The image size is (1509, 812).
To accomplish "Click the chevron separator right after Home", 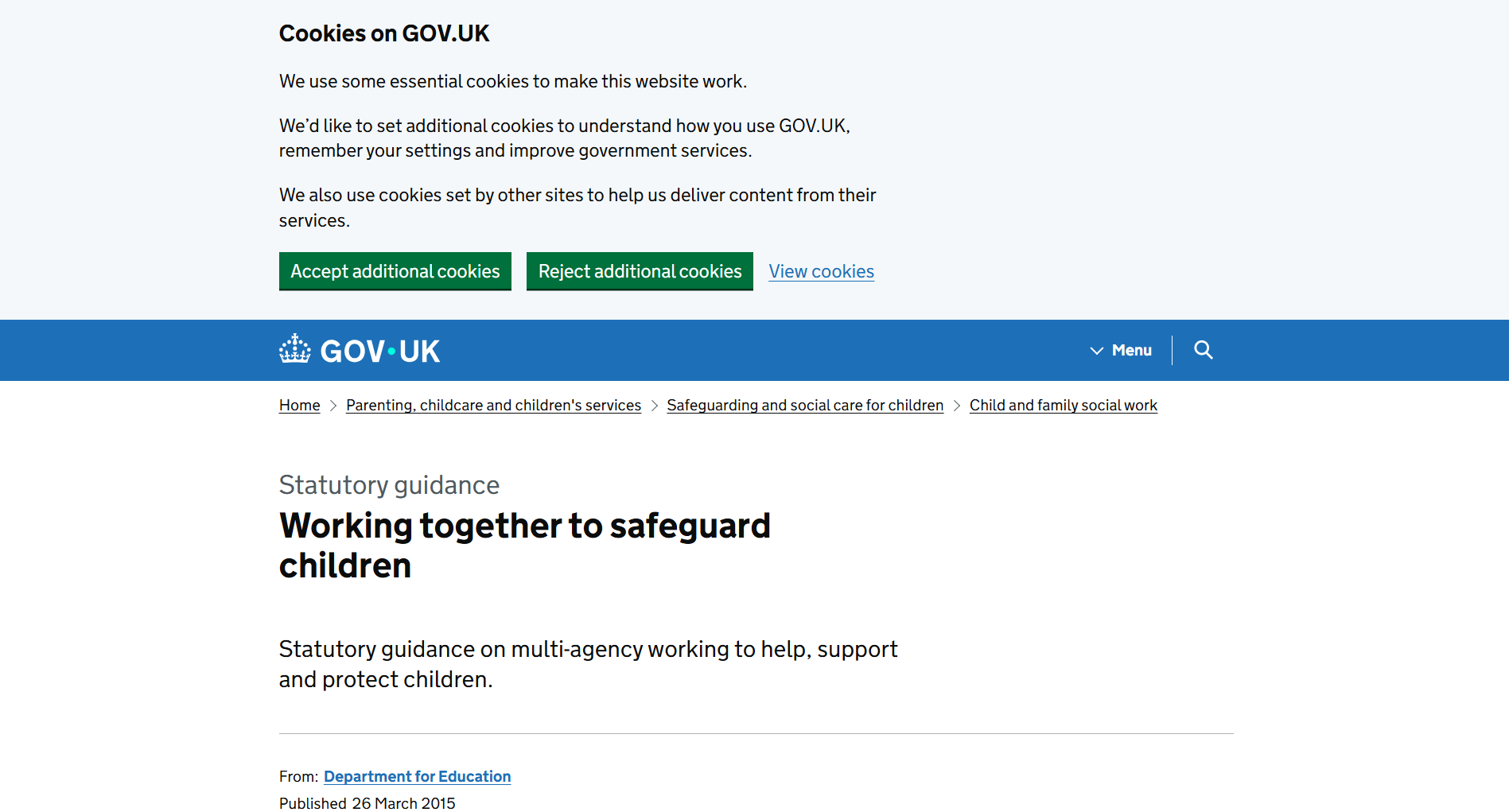I will [333, 406].
